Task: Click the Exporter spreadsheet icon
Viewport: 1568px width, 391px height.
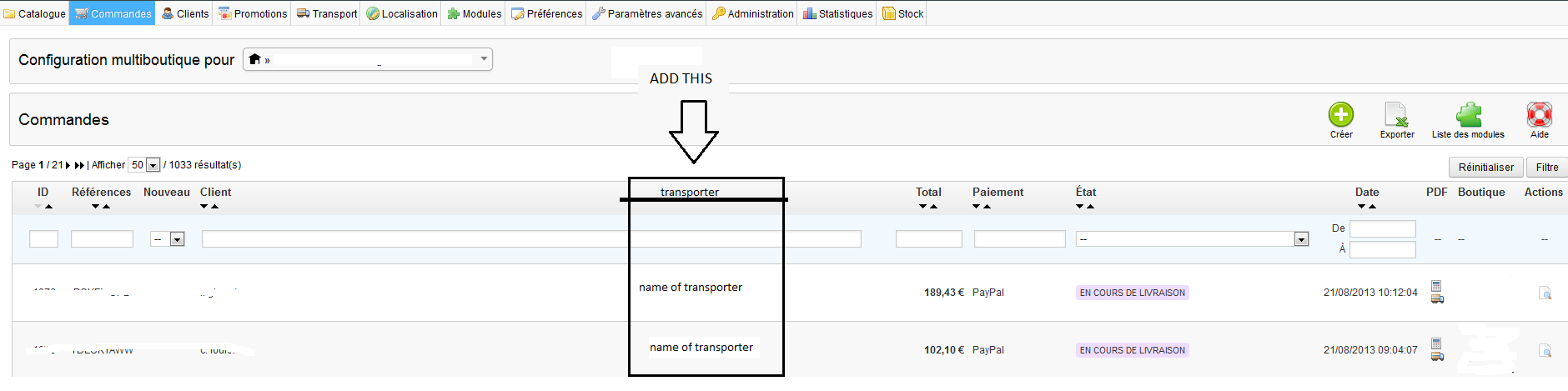Action: (x=1396, y=114)
